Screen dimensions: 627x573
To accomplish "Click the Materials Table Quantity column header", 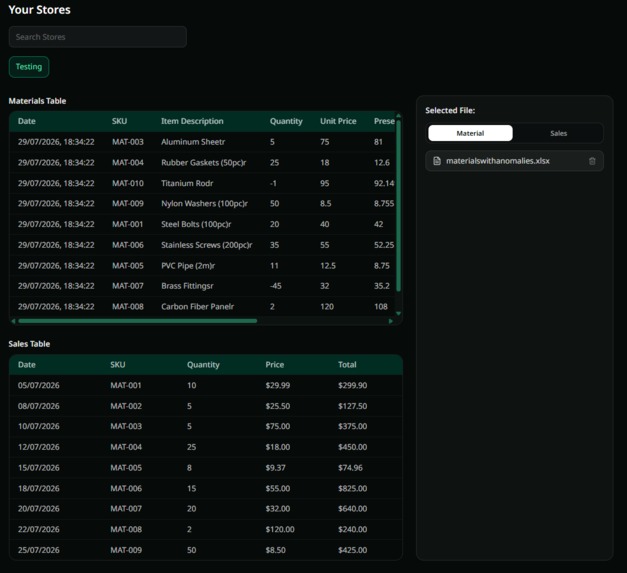I will click(x=286, y=121).
